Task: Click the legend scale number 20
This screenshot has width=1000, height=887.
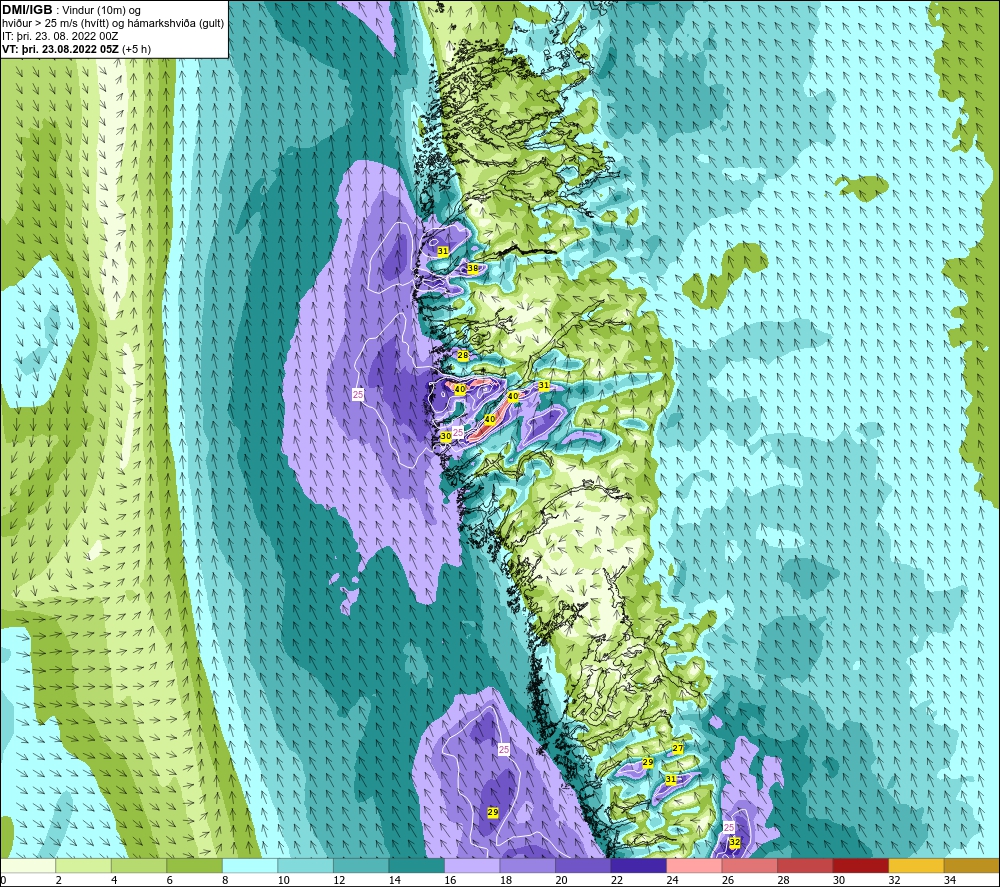Action: pos(561,880)
